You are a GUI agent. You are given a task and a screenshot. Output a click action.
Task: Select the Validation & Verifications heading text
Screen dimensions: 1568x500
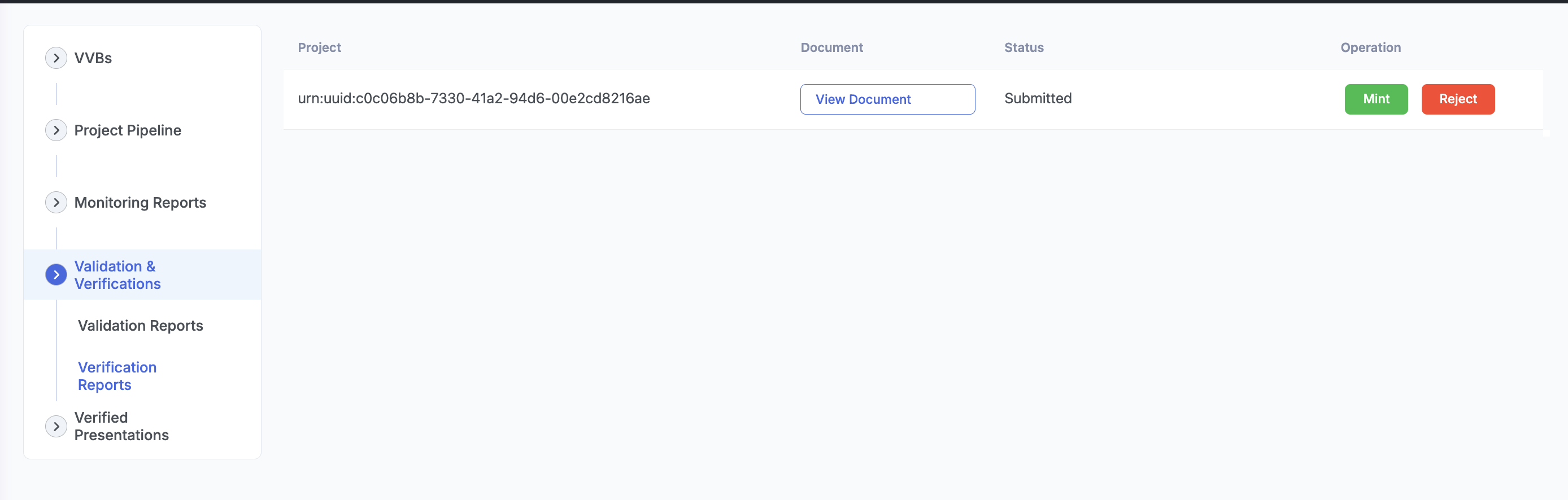(x=117, y=275)
